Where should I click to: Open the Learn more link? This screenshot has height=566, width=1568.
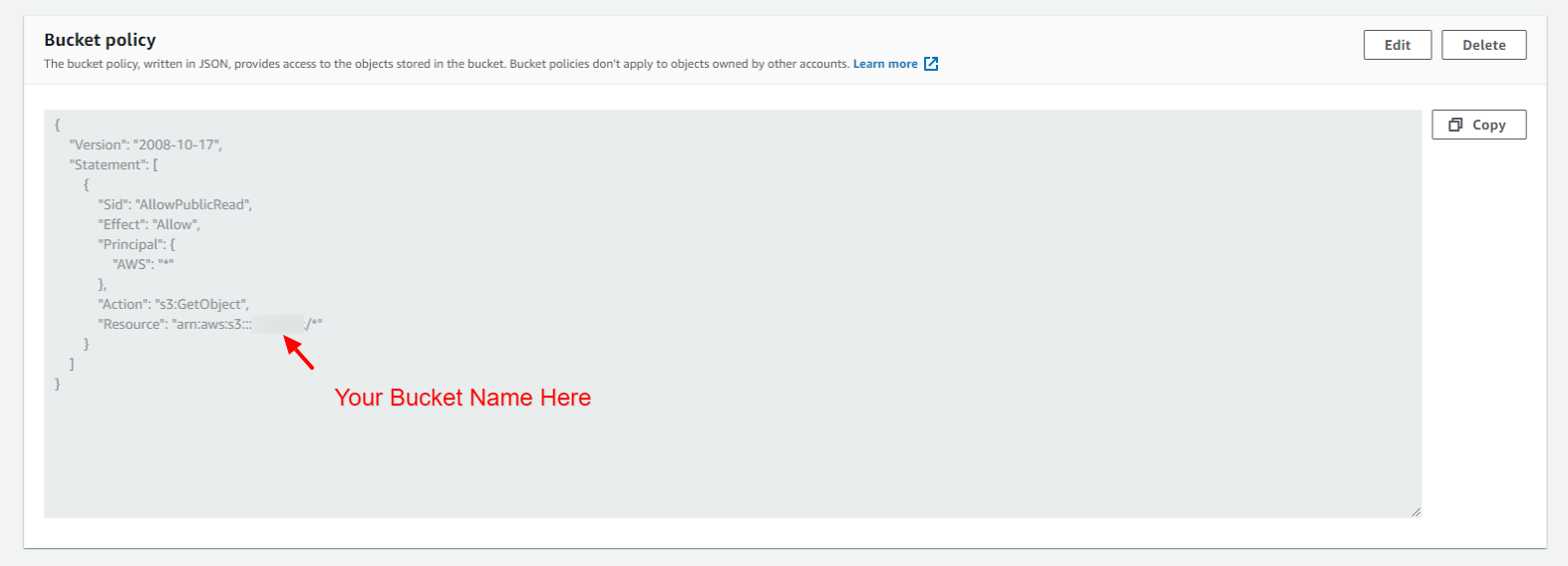[884, 64]
